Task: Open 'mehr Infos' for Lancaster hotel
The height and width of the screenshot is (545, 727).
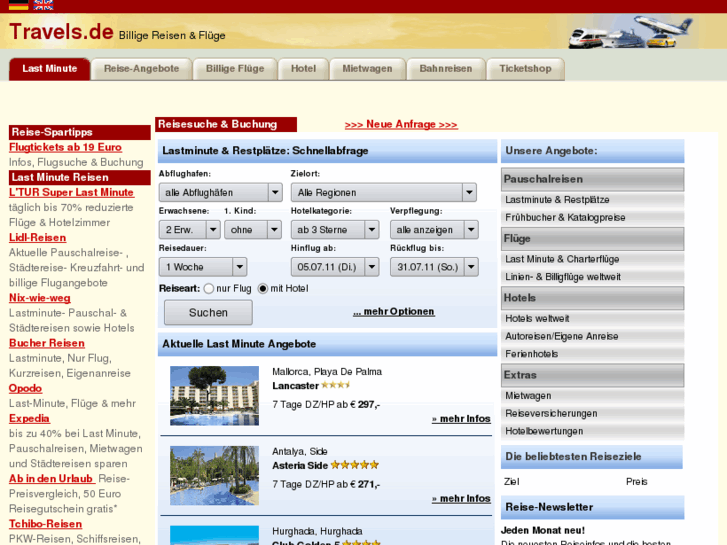Action: (x=461, y=419)
